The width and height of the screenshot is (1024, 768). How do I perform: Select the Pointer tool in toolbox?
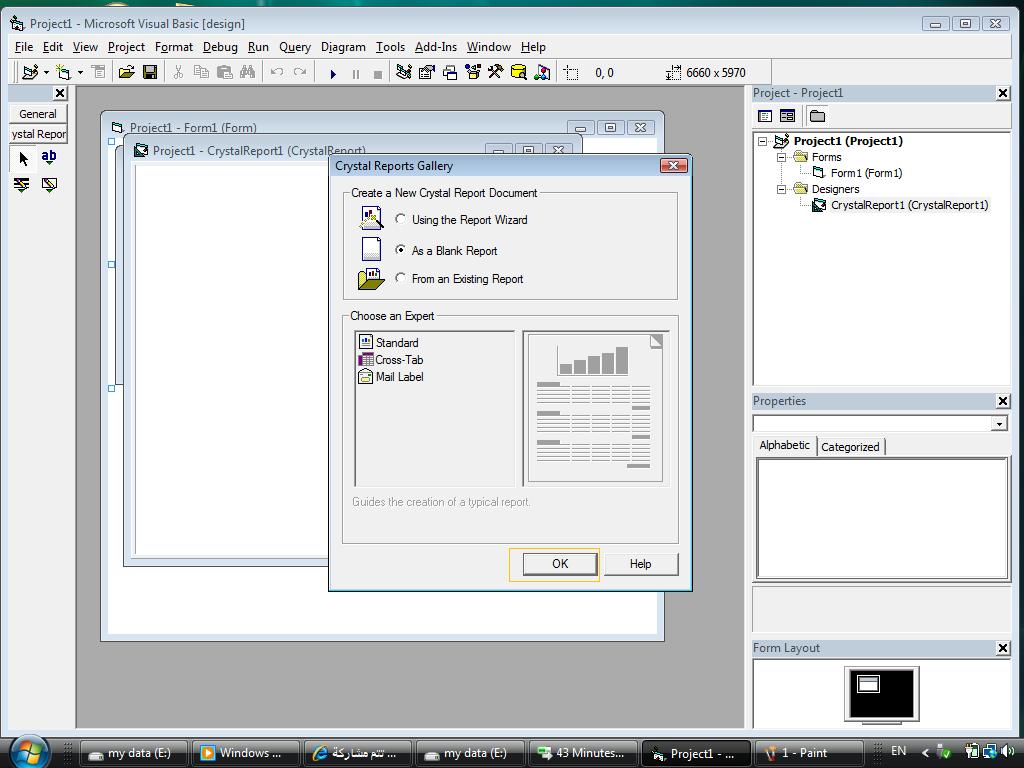(24, 158)
